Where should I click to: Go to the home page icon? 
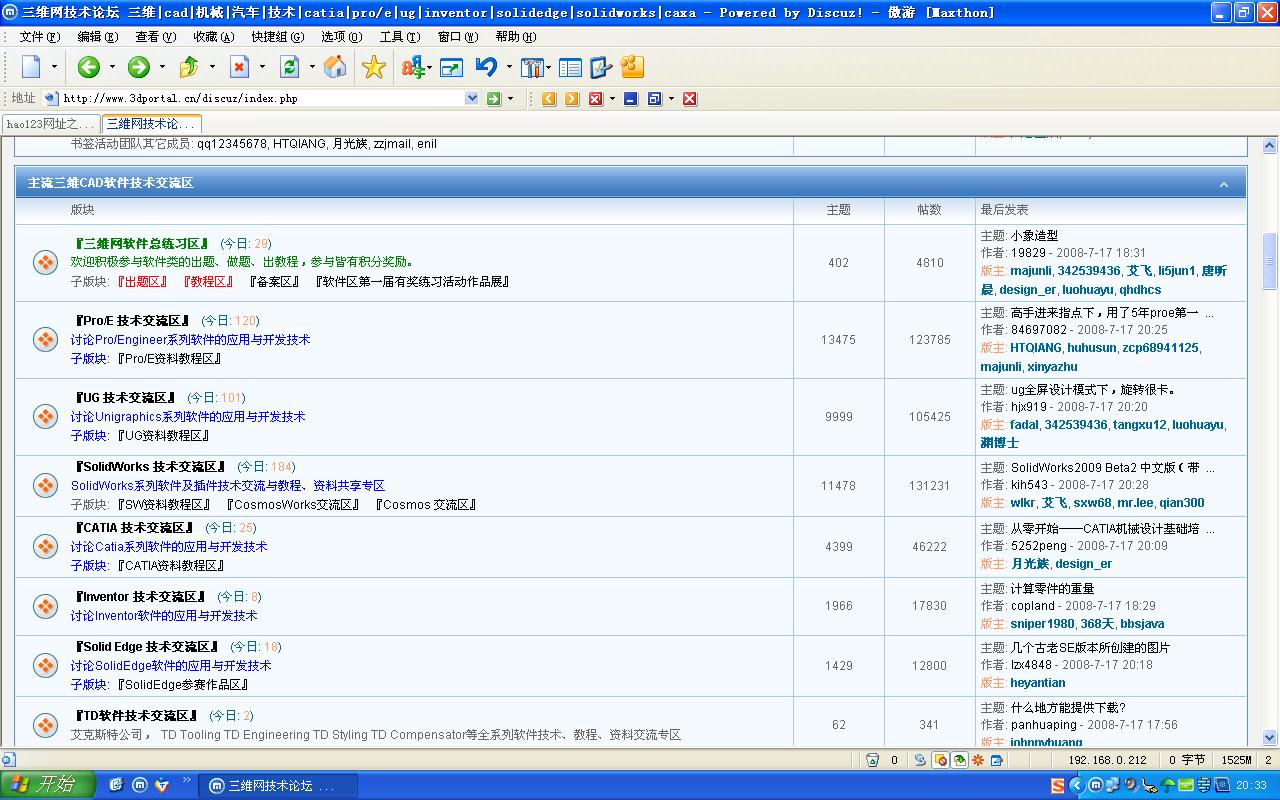pos(336,67)
